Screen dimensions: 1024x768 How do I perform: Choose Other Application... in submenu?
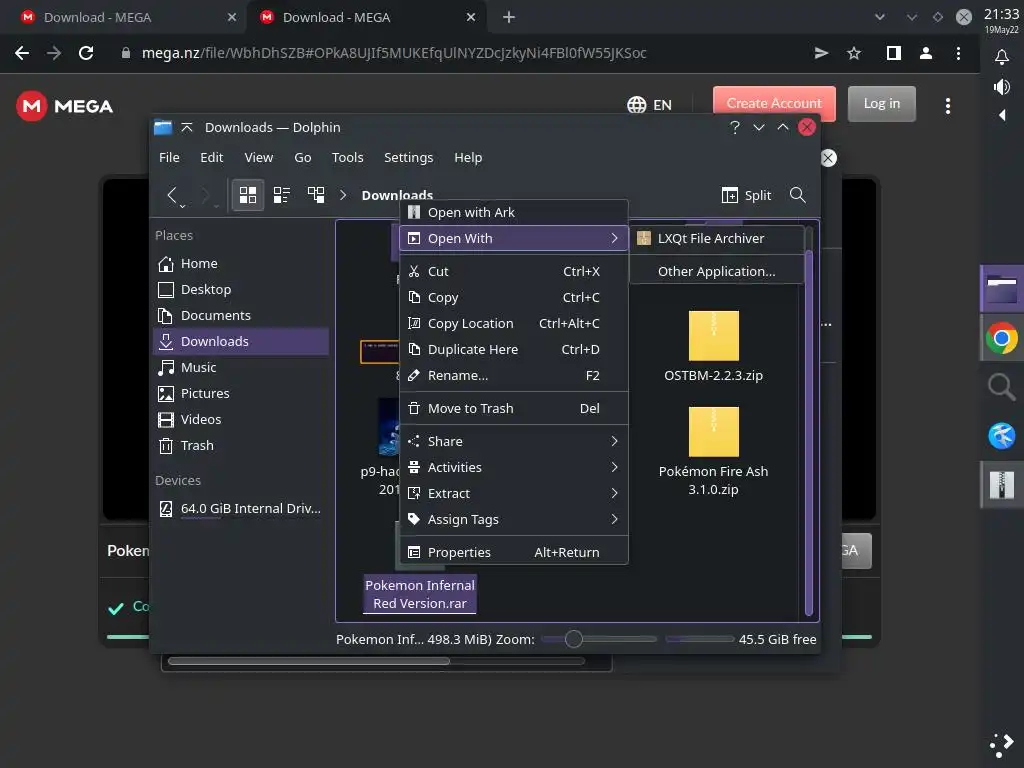point(716,271)
